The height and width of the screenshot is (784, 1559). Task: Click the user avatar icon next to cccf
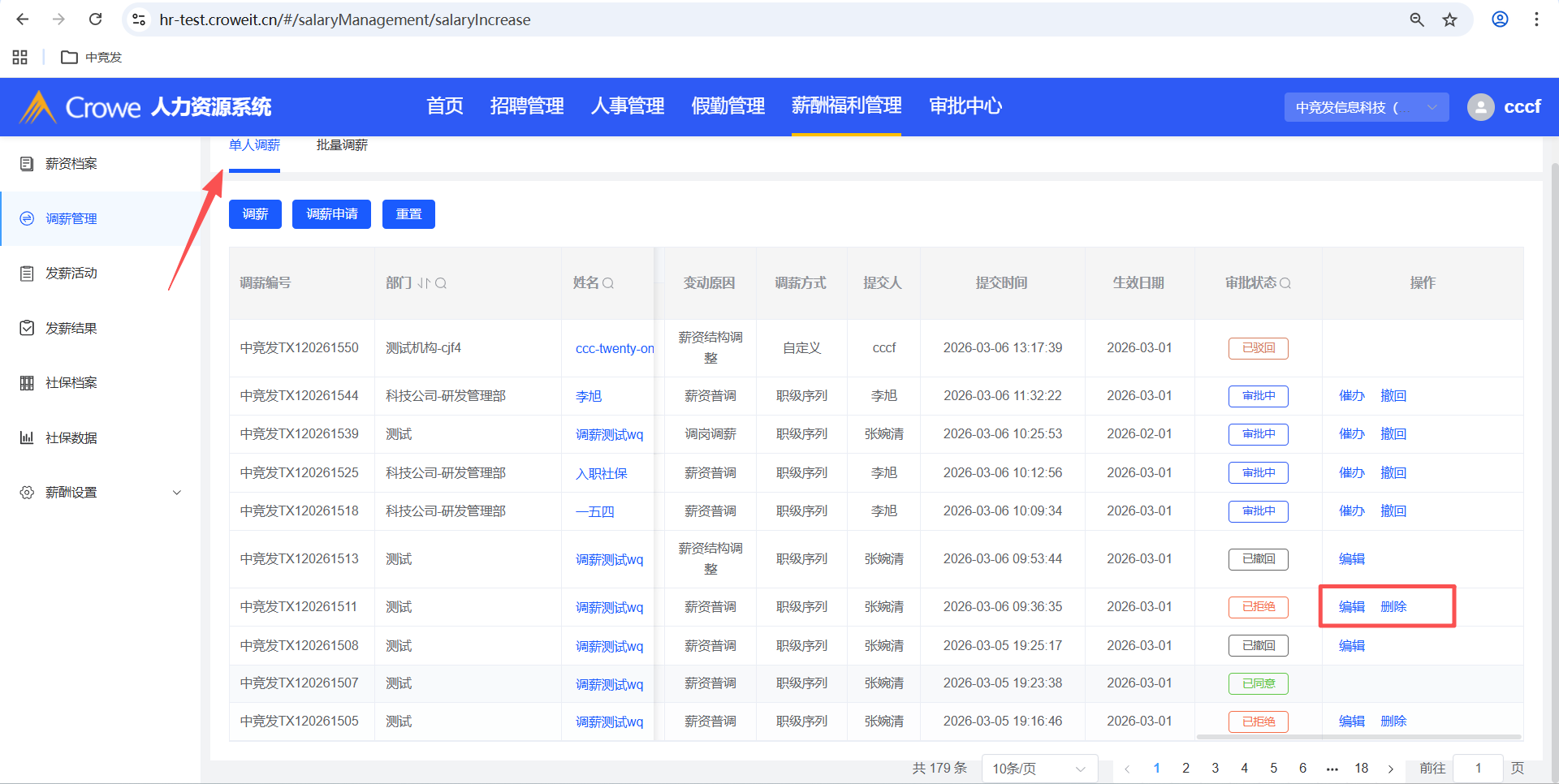pyautogui.click(x=1480, y=107)
